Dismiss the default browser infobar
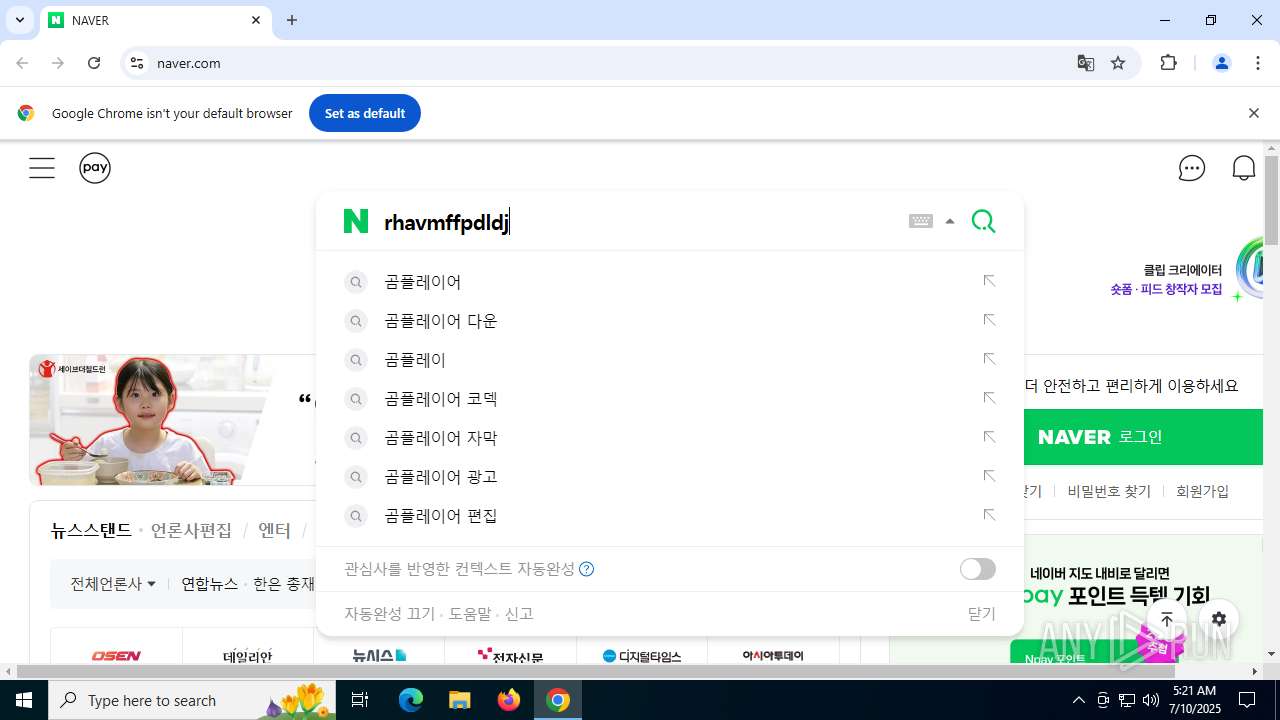The height and width of the screenshot is (720, 1280). coord(1253,113)
